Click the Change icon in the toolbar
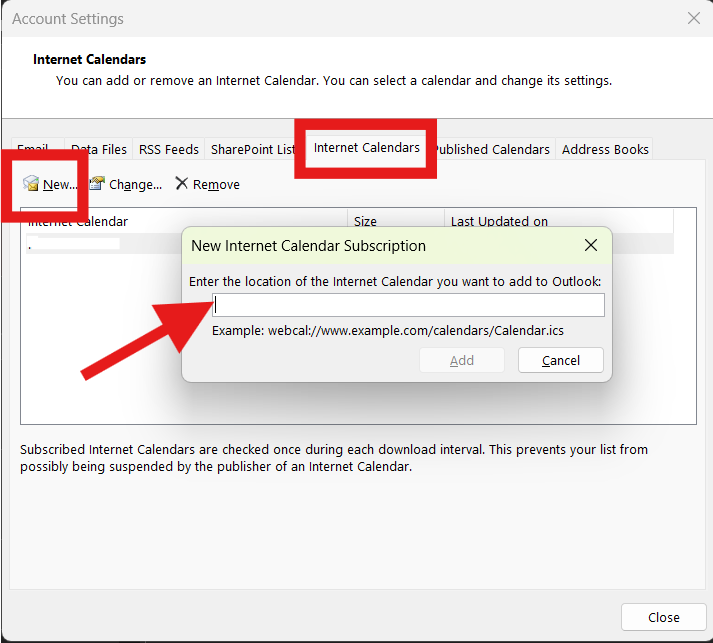 tap(97, 184)
